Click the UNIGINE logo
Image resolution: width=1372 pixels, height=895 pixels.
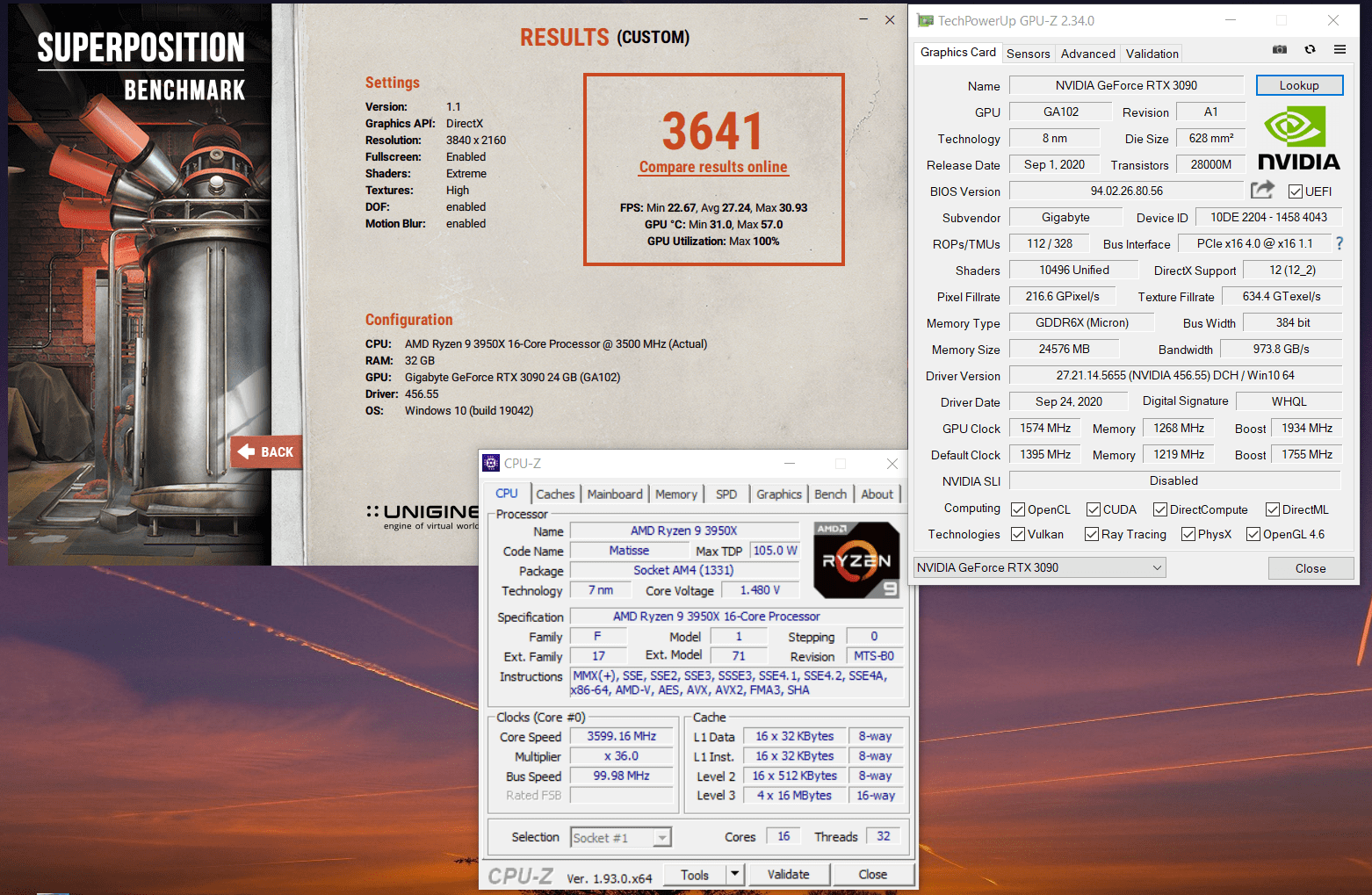pyautogui.click(x=423, y=516)
